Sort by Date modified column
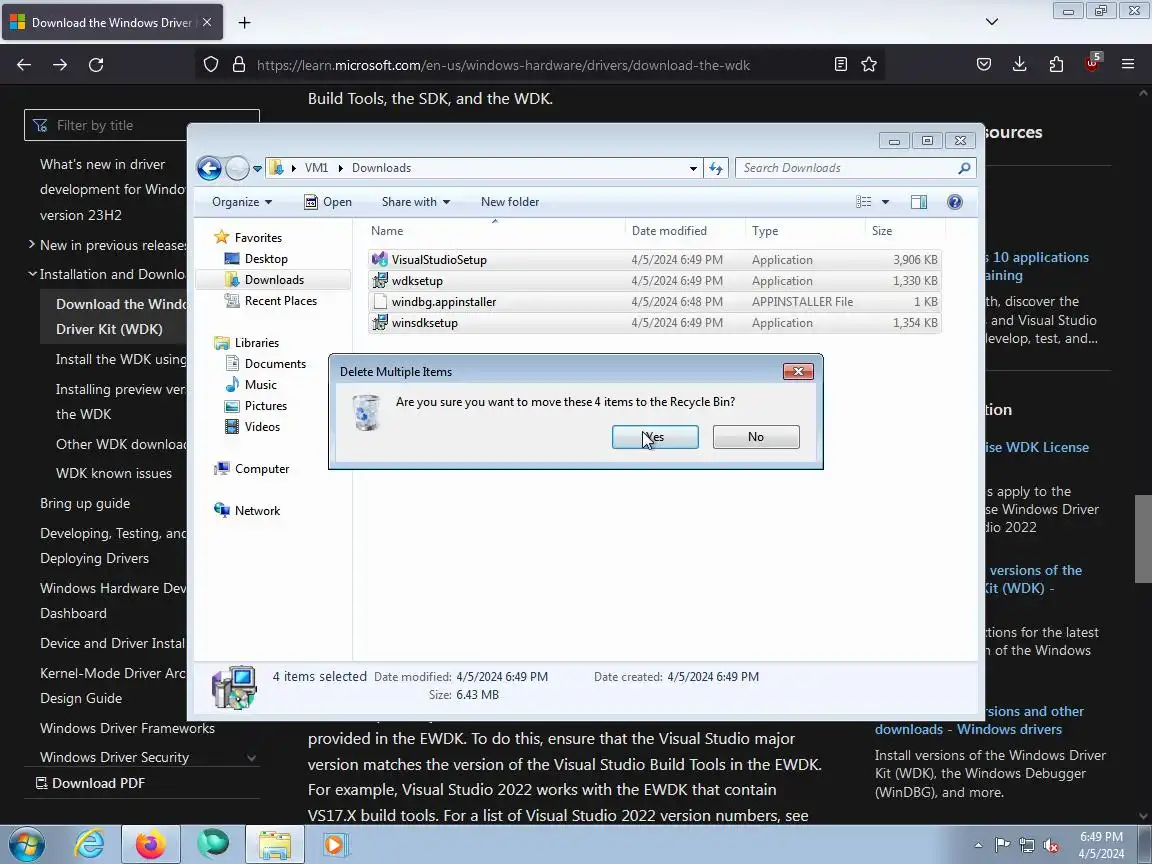Viewport: 1152px width, 864px height. (685, 231)
